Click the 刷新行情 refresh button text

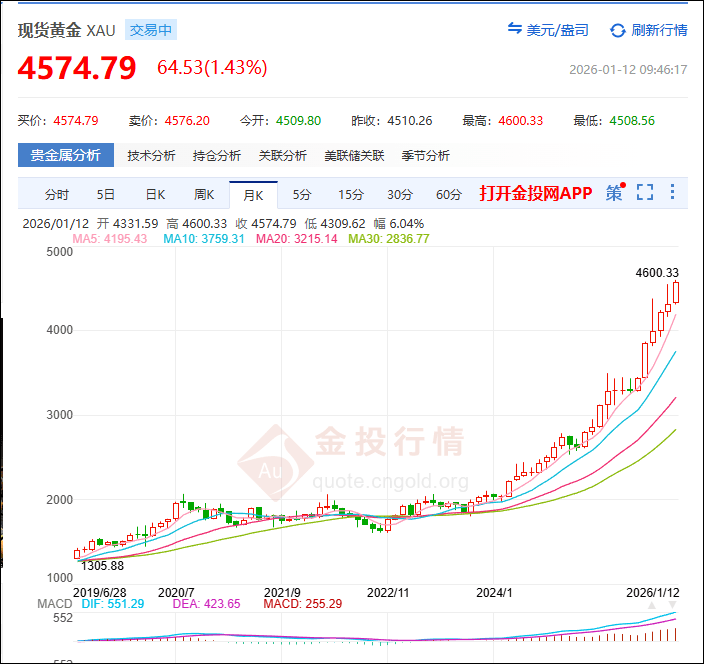[x=659, y=30]
